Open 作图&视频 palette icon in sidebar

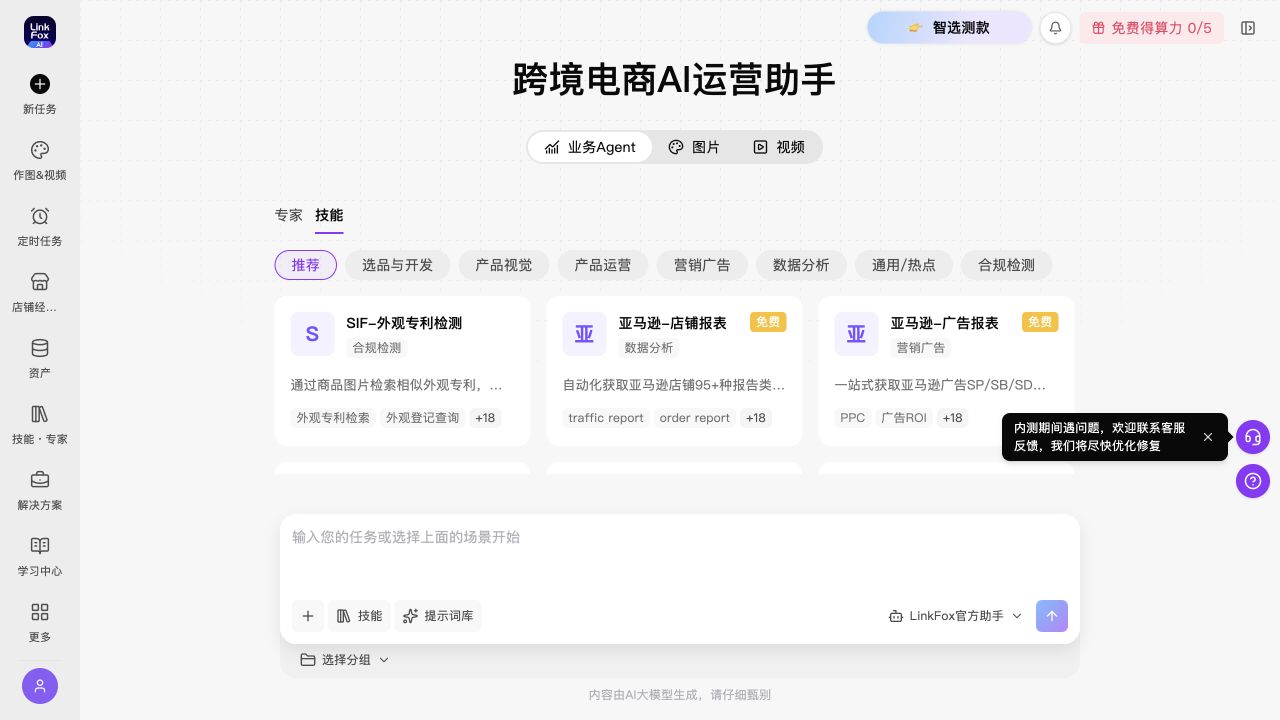point(40,150)
